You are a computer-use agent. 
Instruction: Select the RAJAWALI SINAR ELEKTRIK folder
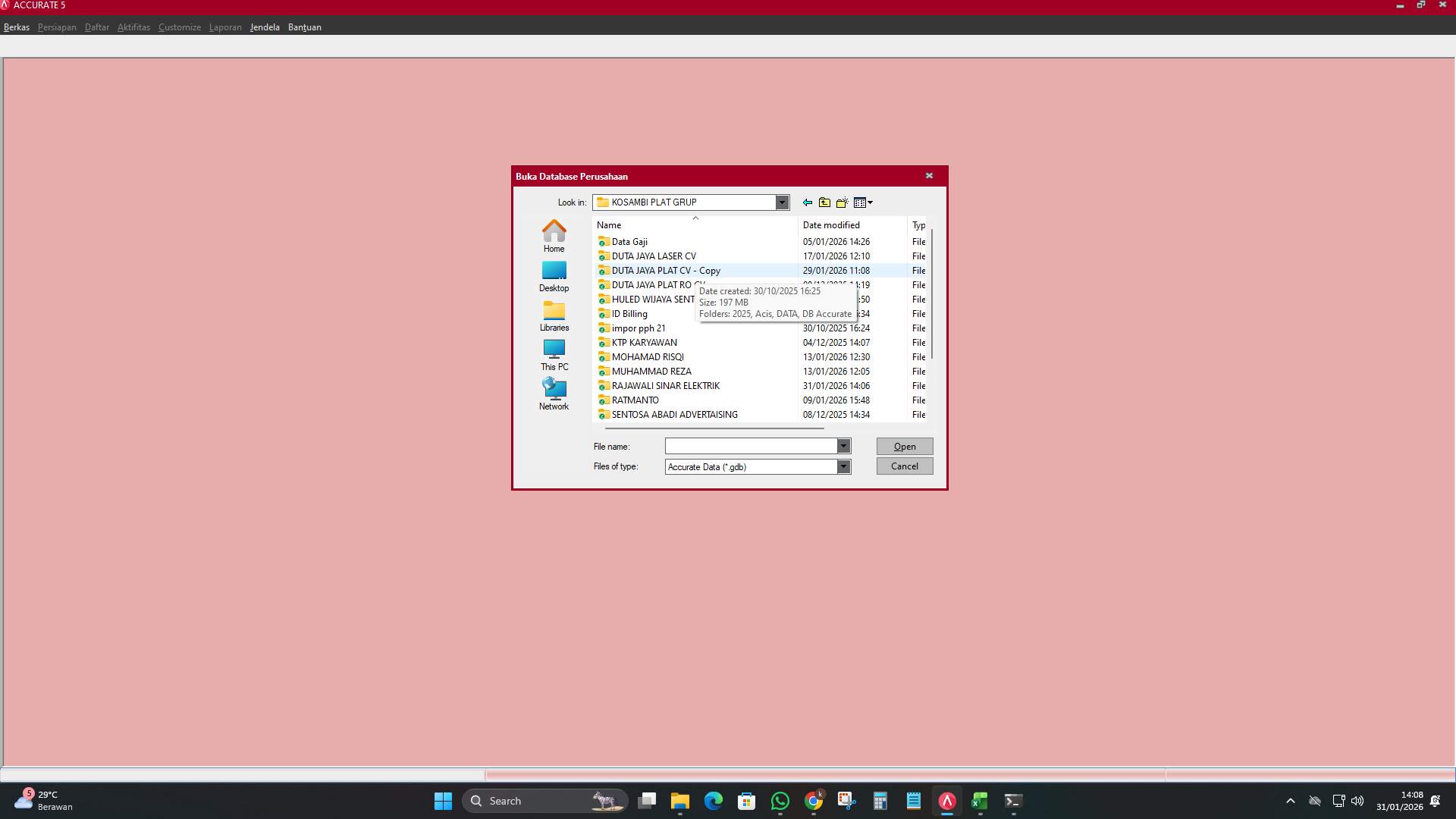665,386
